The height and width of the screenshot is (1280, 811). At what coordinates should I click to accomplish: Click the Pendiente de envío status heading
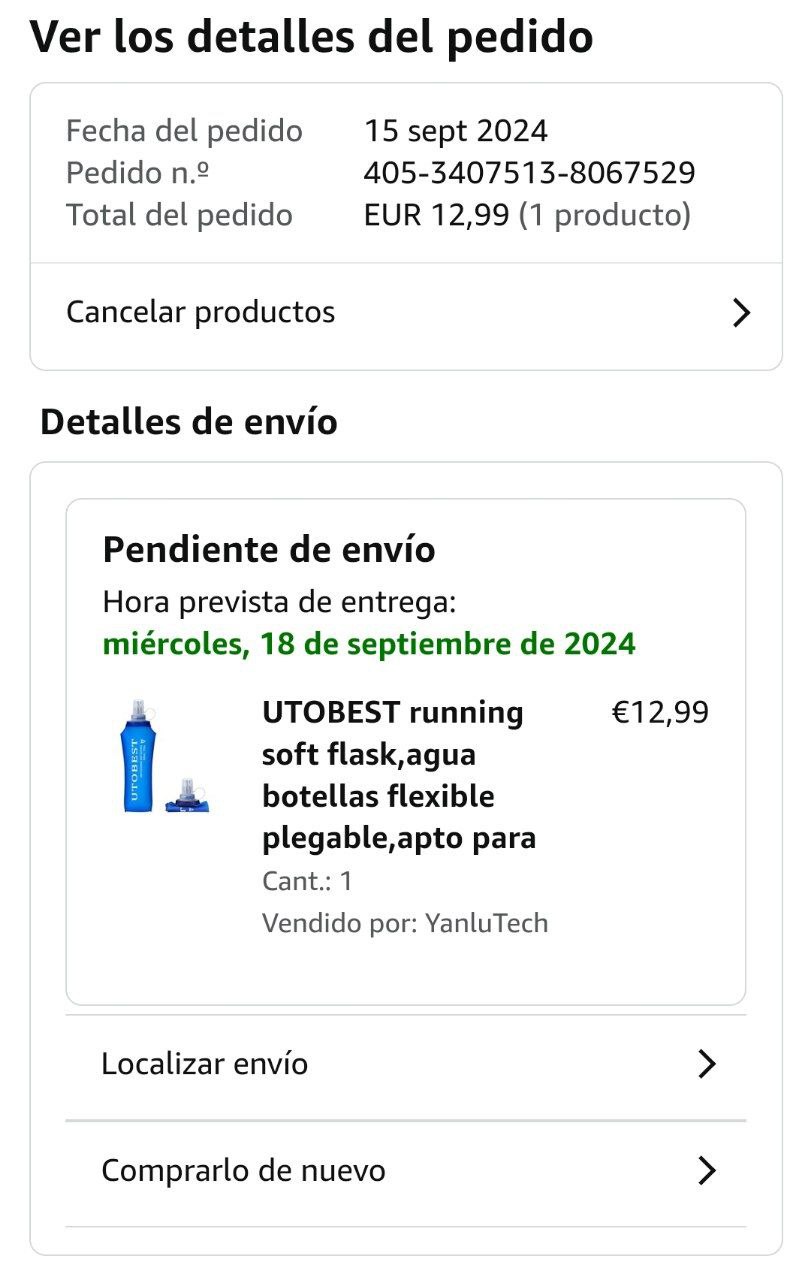(x=269, y=549)
